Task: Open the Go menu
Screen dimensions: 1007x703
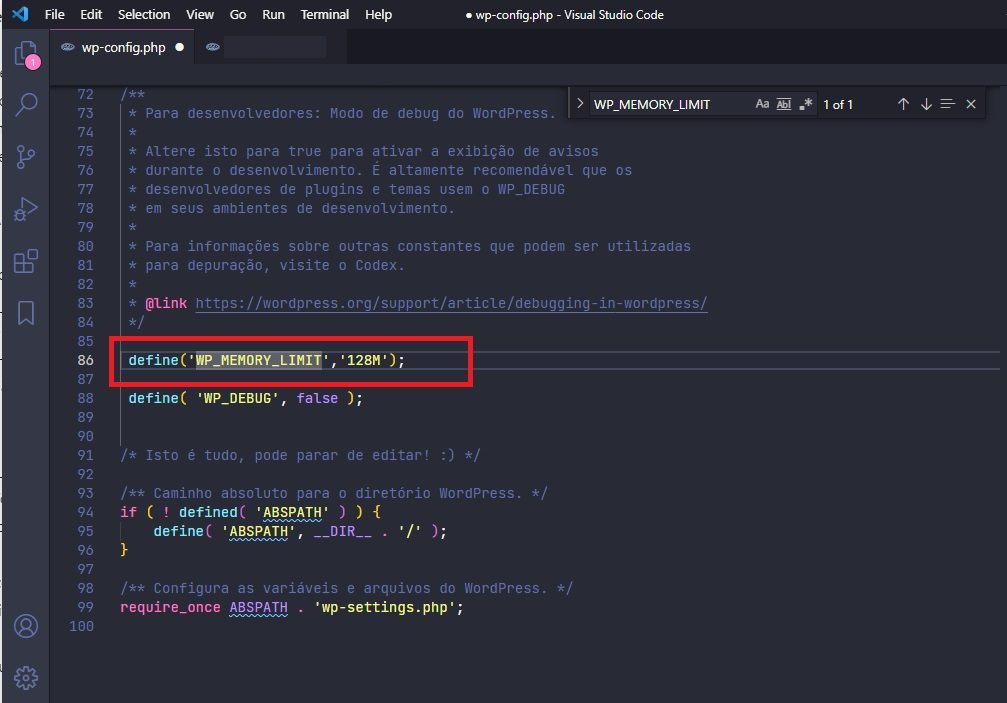Action: click(x=238, y=14)
